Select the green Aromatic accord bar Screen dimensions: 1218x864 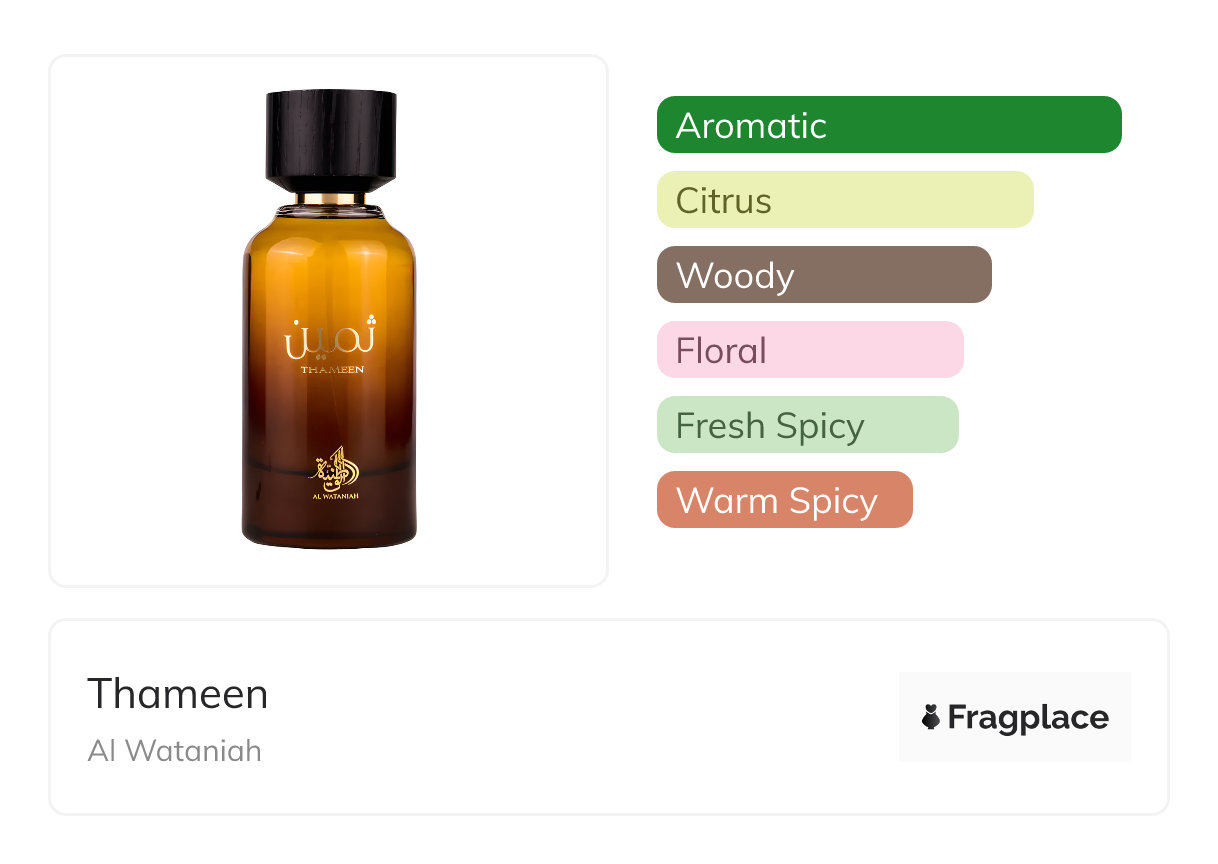(889, 125)
